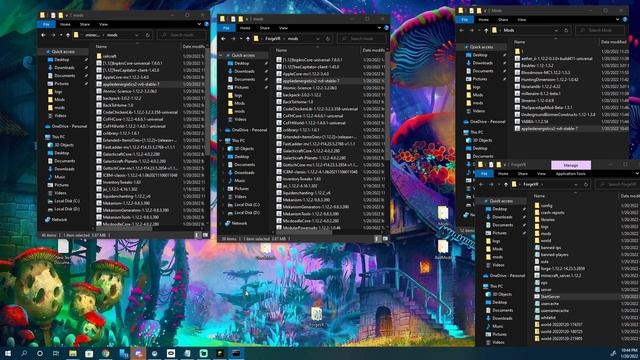Open help in the window listing the valcraft folder

(x=206, y=24)
